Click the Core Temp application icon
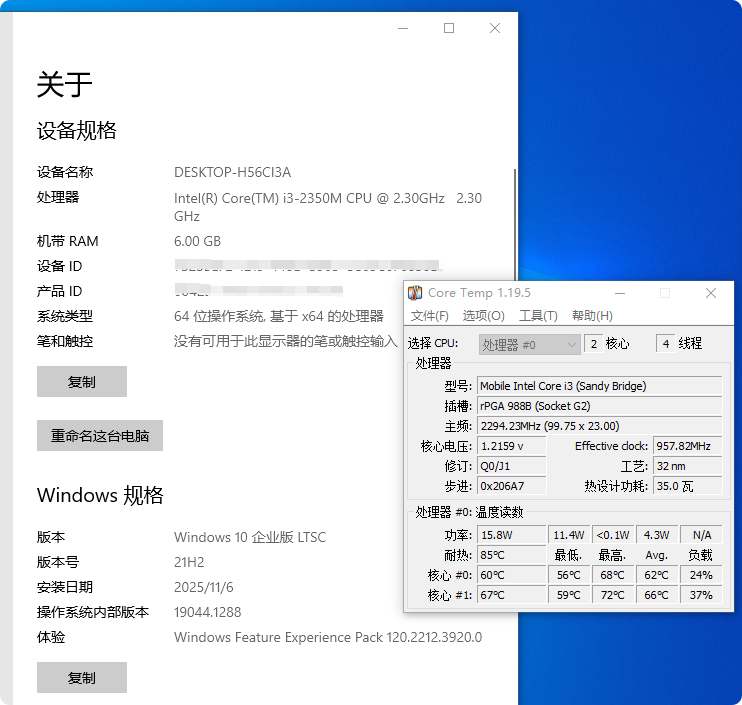The width and height of the screenshot is (742, 705). tap(415, 293)
